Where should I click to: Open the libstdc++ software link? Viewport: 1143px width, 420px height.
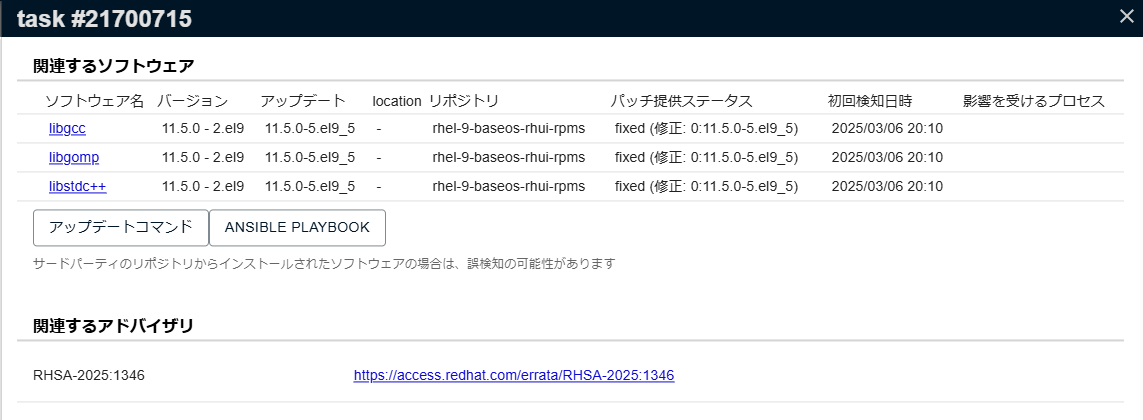point(78,187)
